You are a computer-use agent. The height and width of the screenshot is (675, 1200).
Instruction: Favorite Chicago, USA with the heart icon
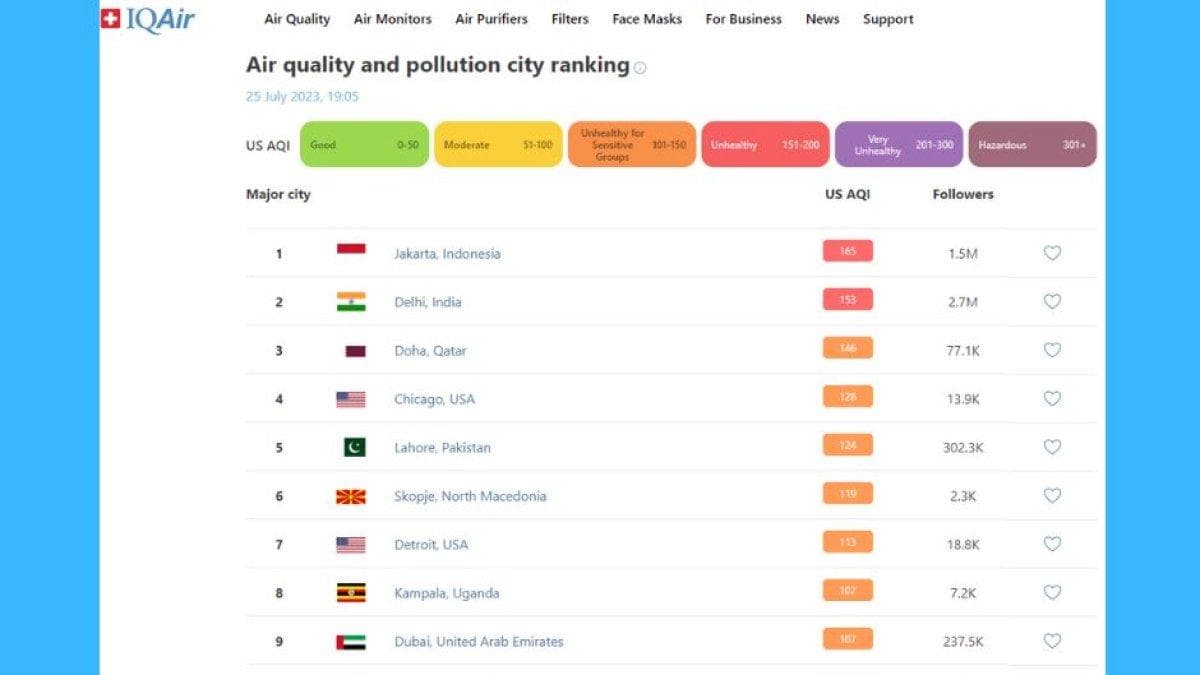[x=1052, y=398]
